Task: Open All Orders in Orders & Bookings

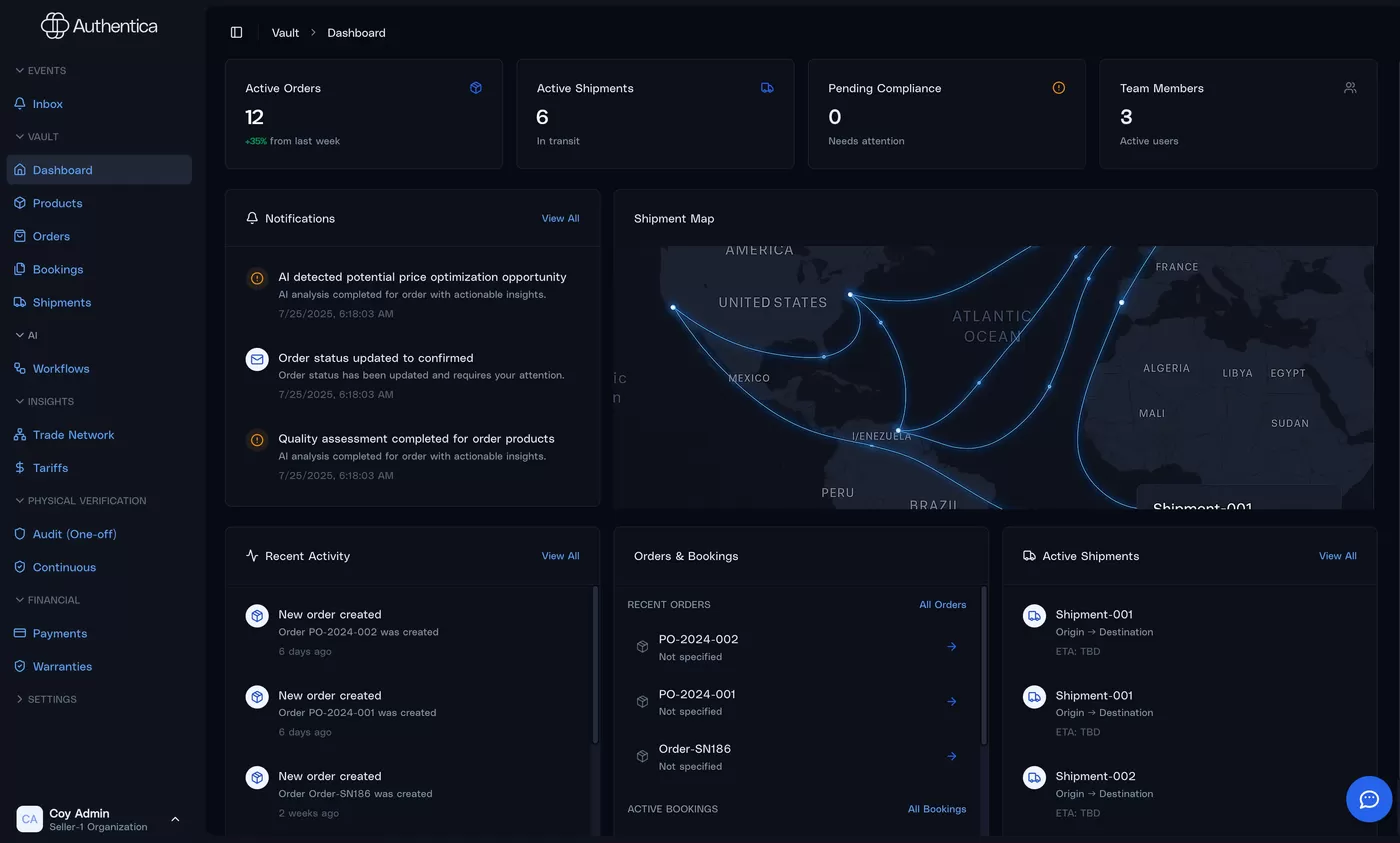Action: point(942,604)
